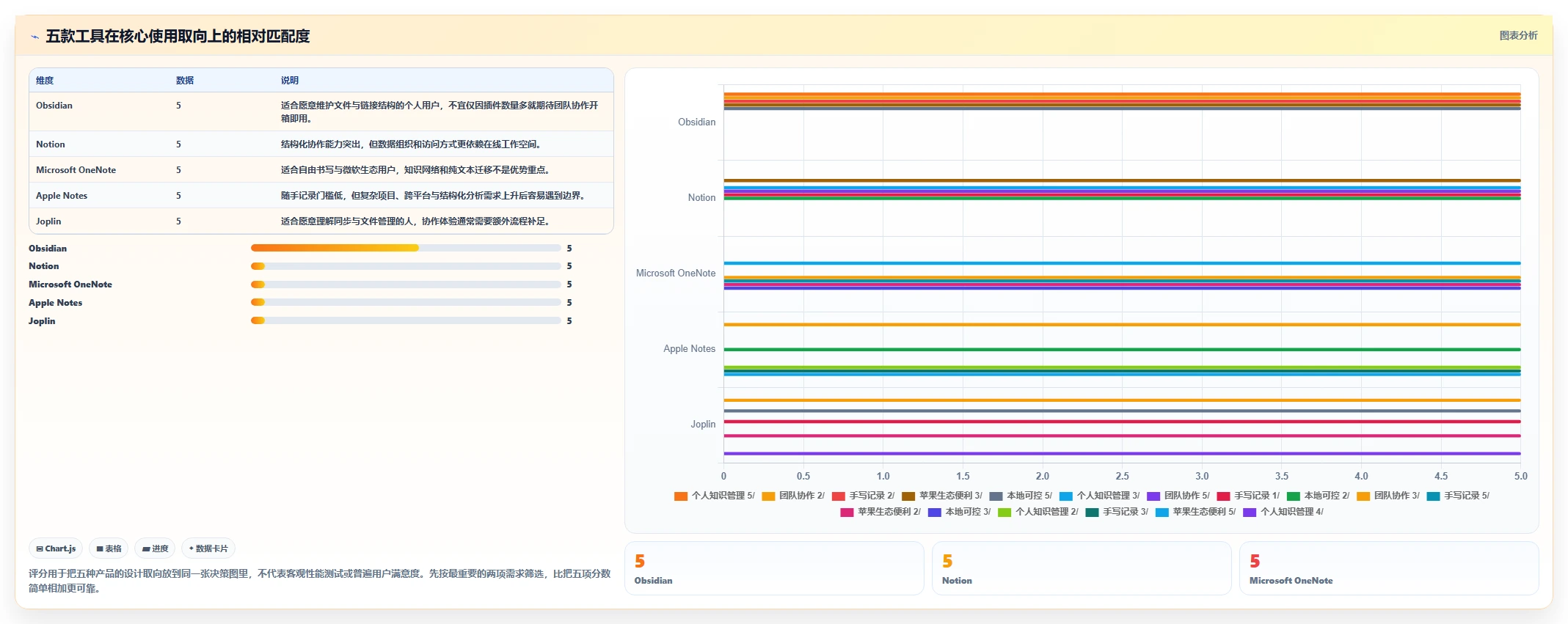Click the 4.0 tick on the chart x-axis
1568x624 pixels.
tap(1362, 477)
